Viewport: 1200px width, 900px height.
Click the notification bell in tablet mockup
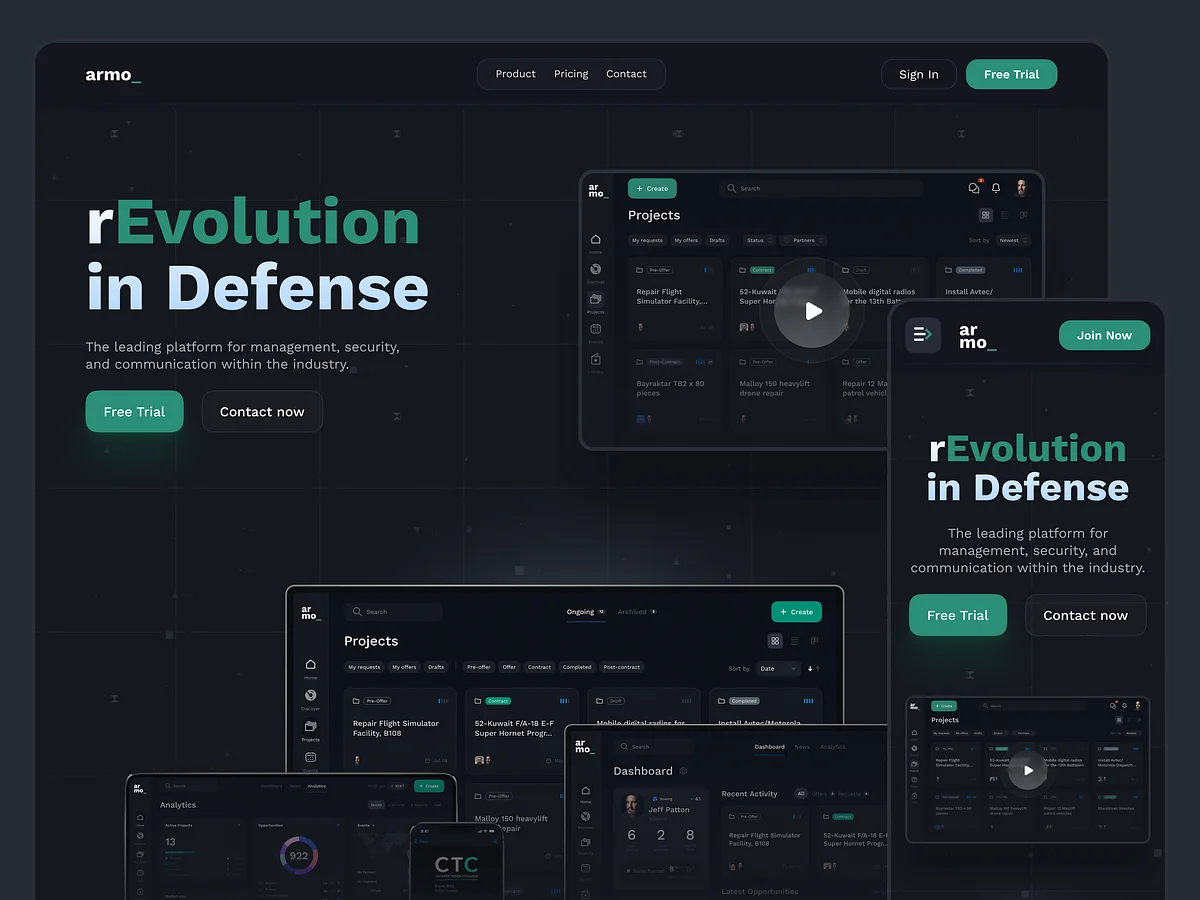point(996,188)
